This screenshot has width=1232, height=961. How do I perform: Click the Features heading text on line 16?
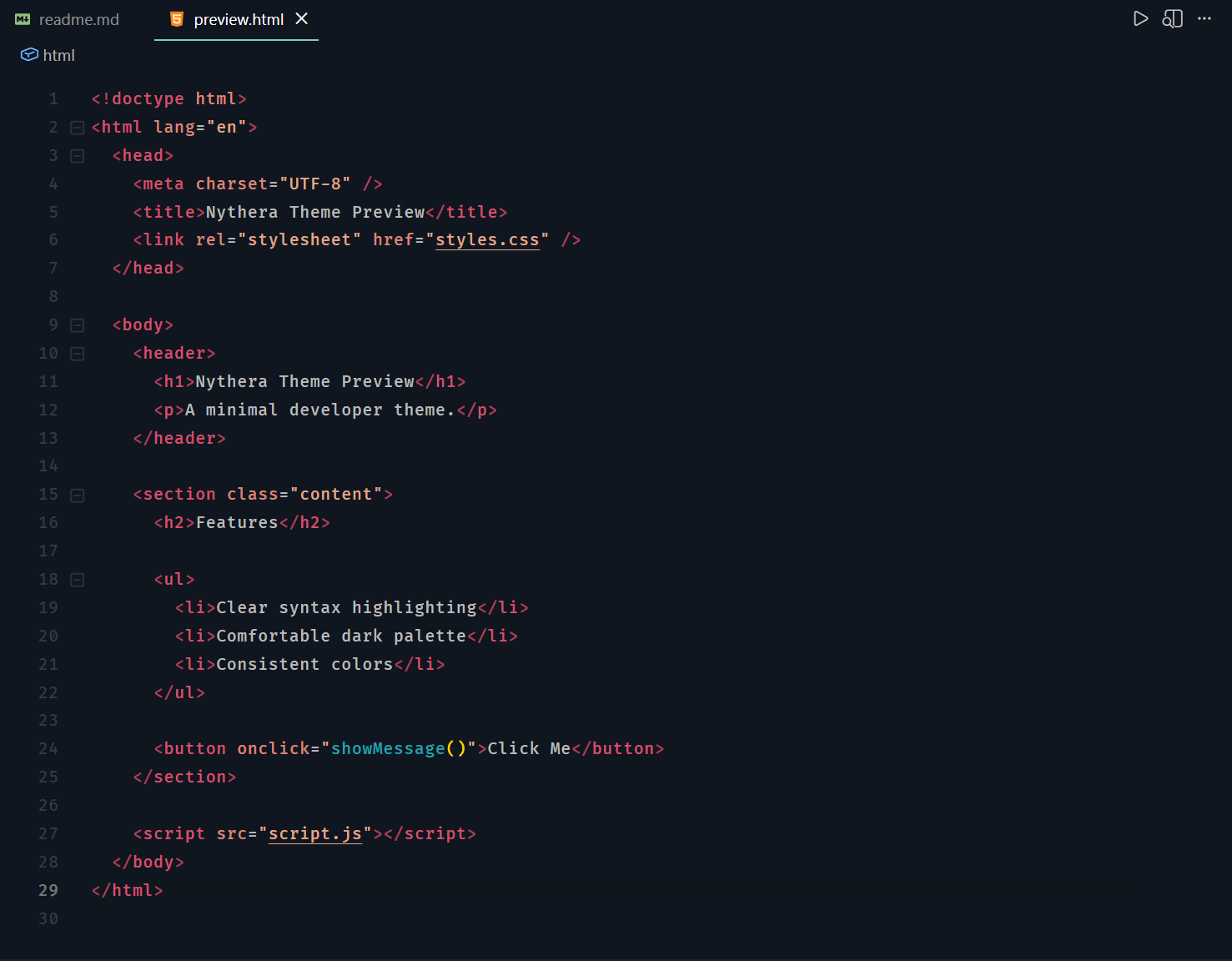pyautogui.click(x=236, y=522)
